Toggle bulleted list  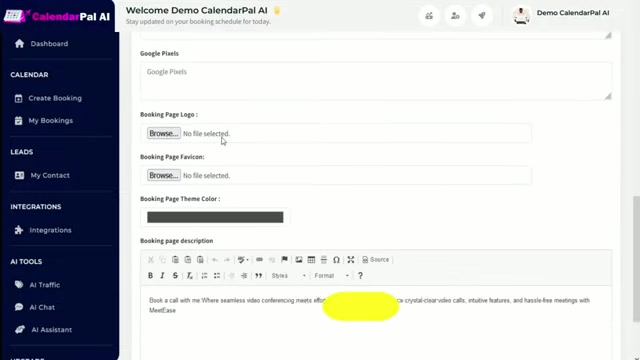click(x=217, y=276)
